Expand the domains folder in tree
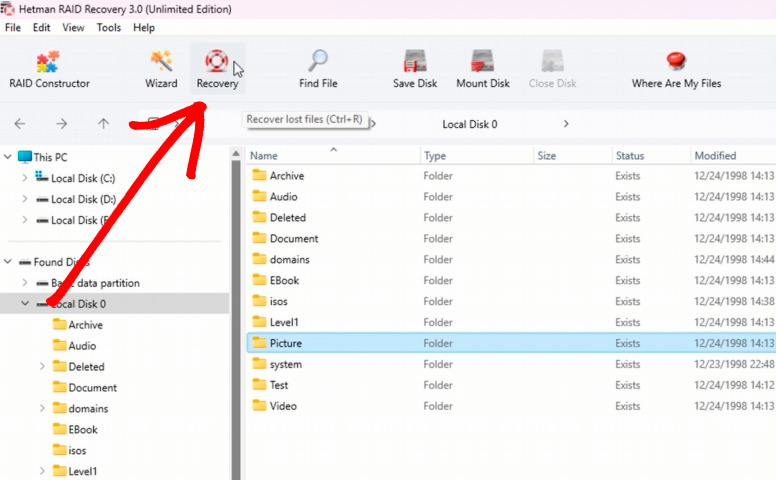This screenshot has width=776, height=480. [x=42, y=408]
